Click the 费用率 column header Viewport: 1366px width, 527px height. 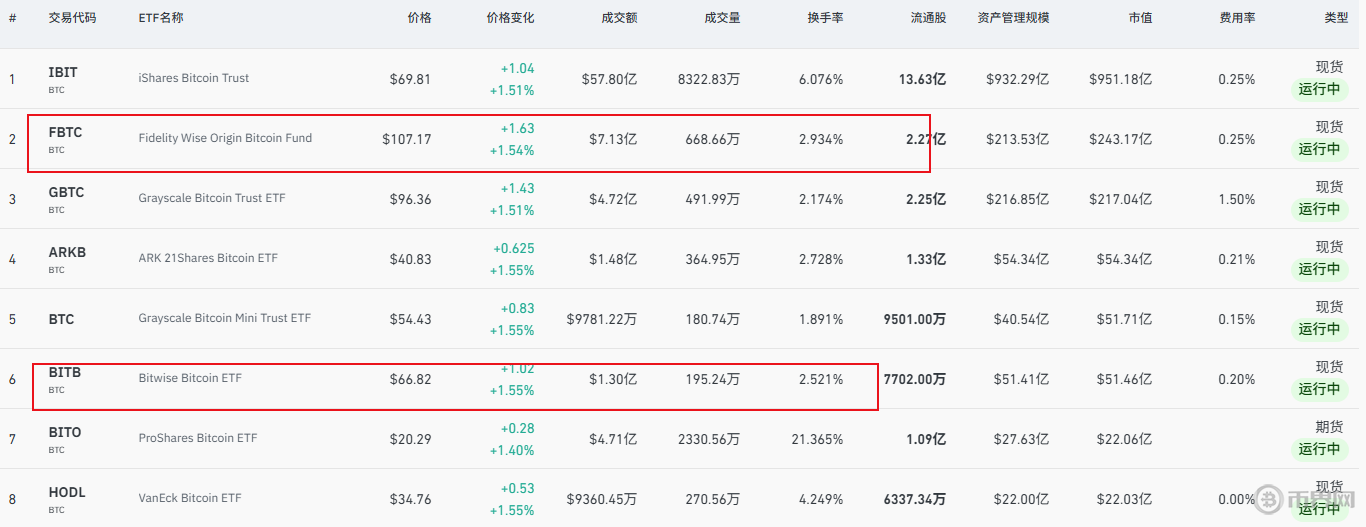click(x=1237, y=18)
